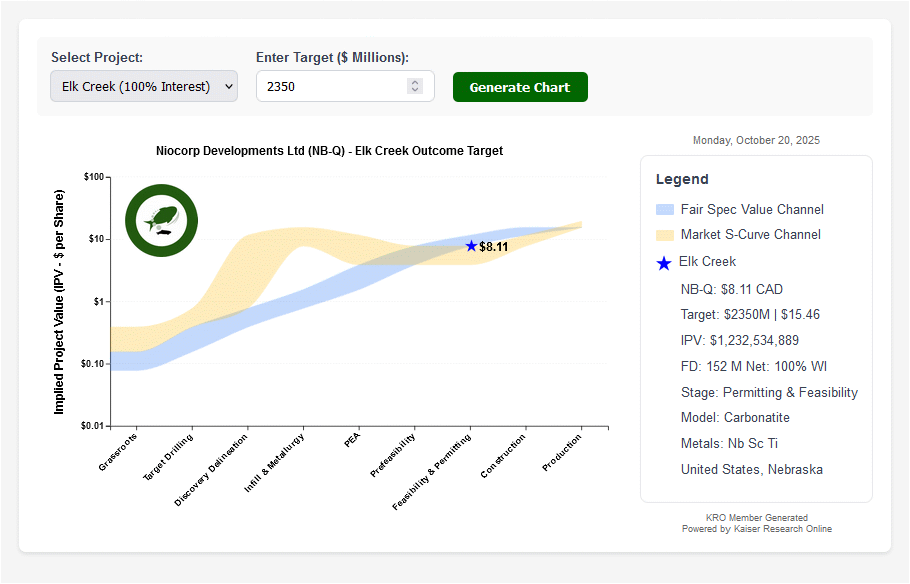The image size is (910, 584).
Task: Click the Target Drilling x-axis label
Action: pyautogui.click(x=168, y=457)
